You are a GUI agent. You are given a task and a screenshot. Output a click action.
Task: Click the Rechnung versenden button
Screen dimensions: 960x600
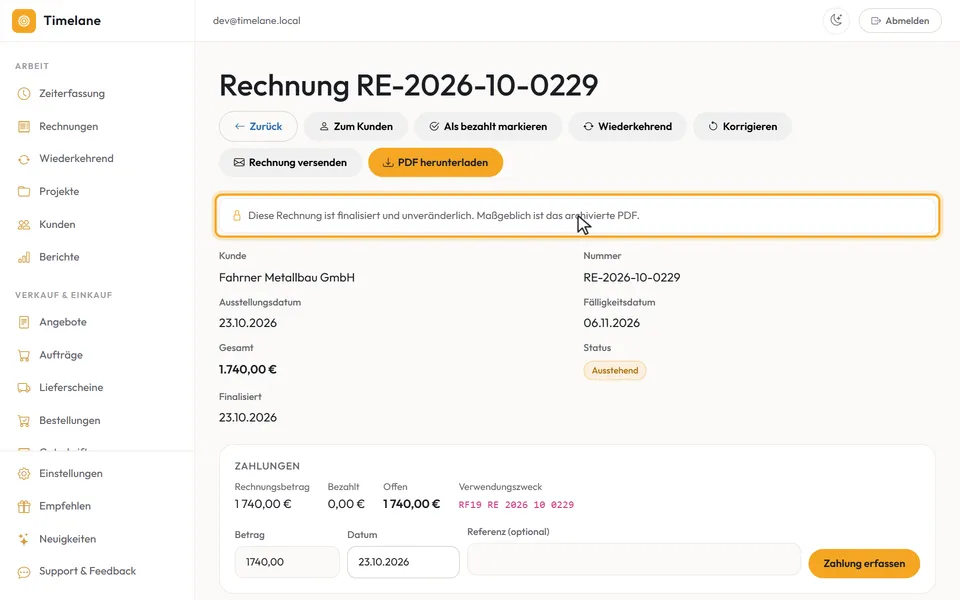click(x=290, y=163)
